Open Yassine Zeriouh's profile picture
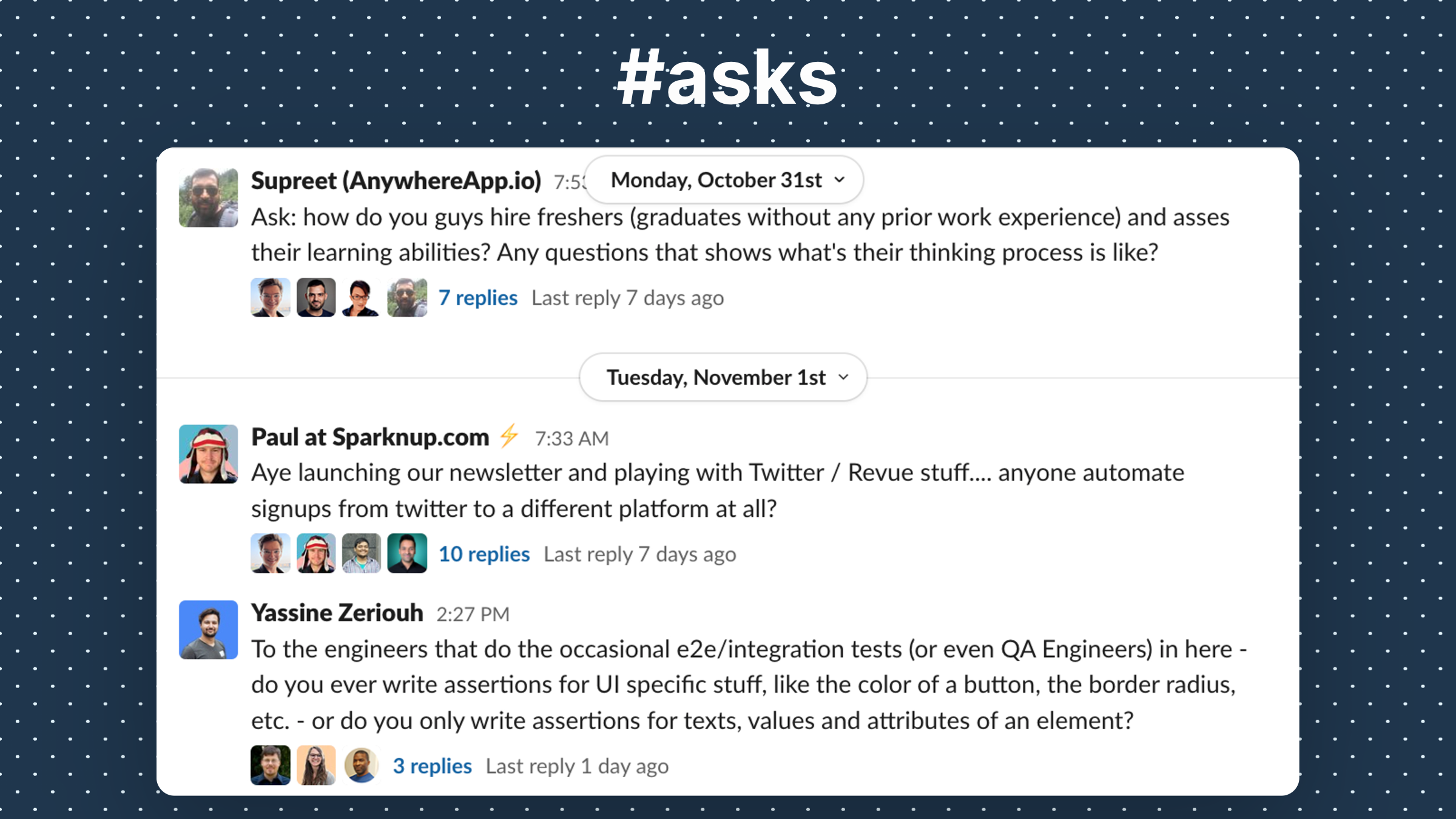 click(208, 630)
